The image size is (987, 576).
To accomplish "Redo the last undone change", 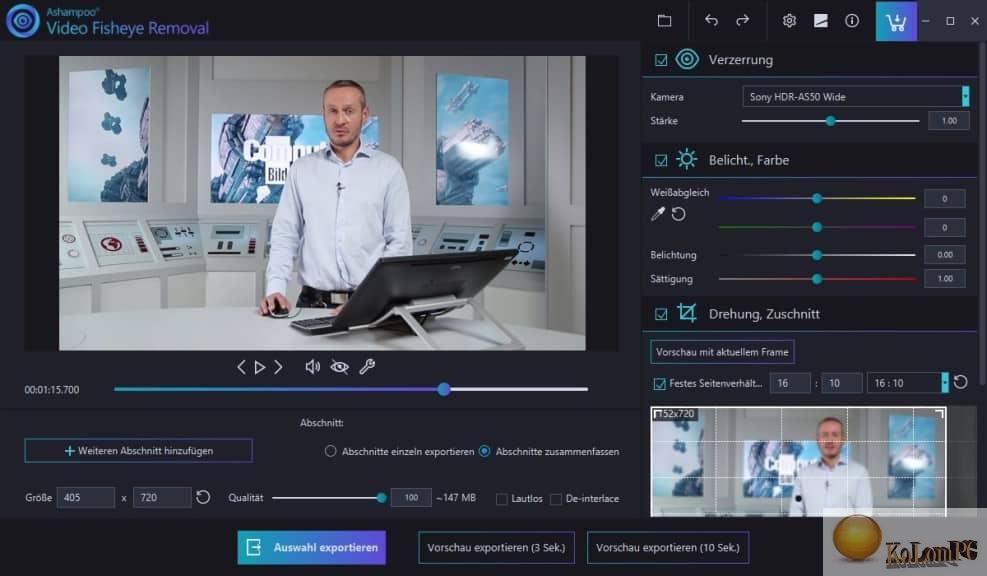I will tap(743, 21).
